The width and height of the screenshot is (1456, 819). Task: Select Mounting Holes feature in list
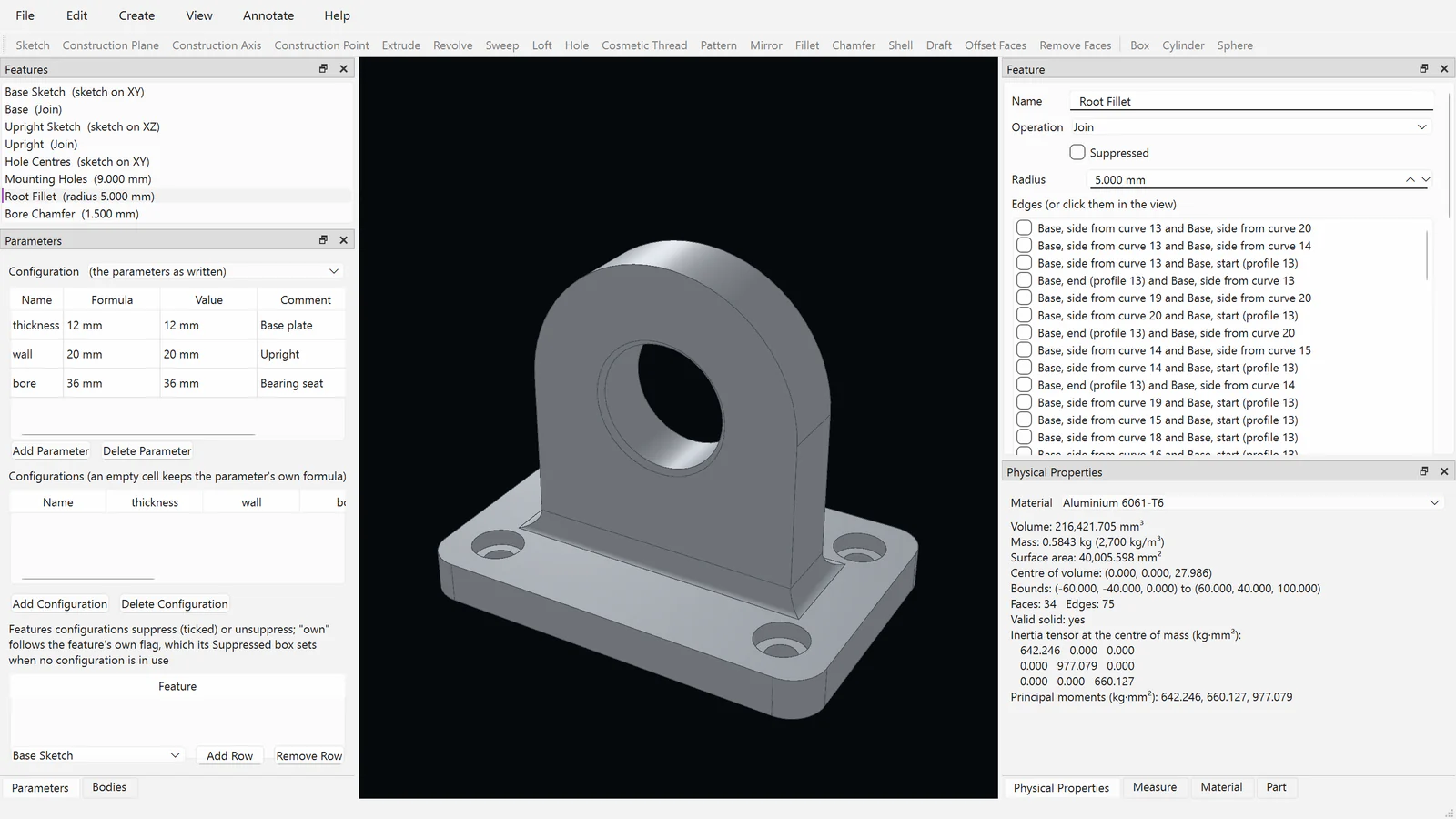pyautogui.click(x=177, y=178)
